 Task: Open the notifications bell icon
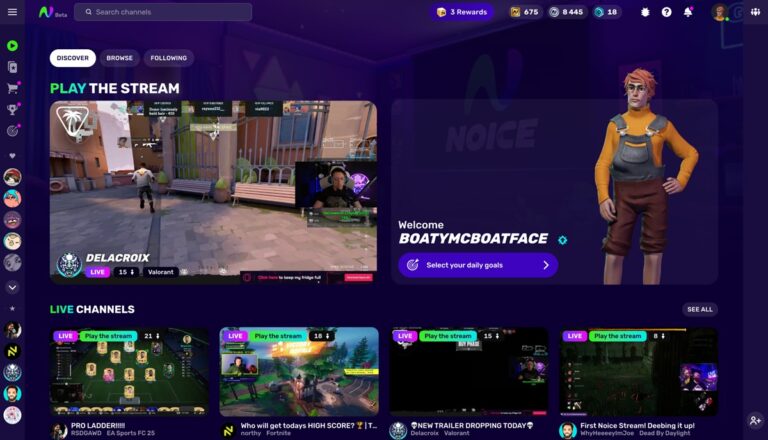[688, 12]
